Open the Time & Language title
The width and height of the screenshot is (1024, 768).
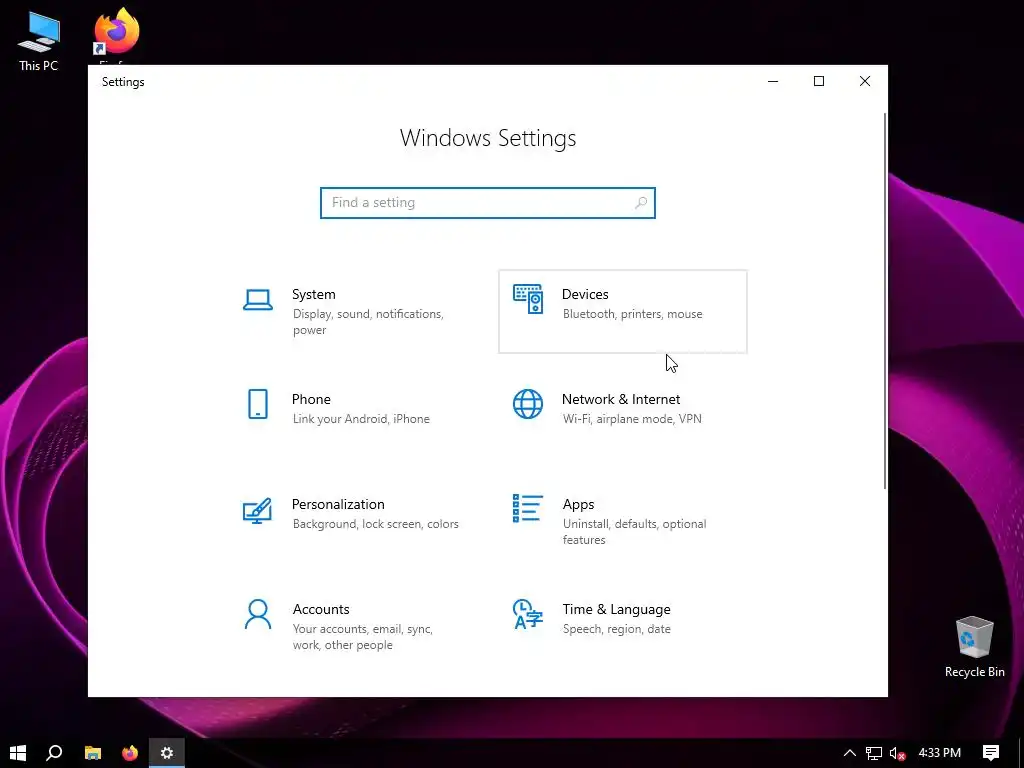click(x=616, y=609)
